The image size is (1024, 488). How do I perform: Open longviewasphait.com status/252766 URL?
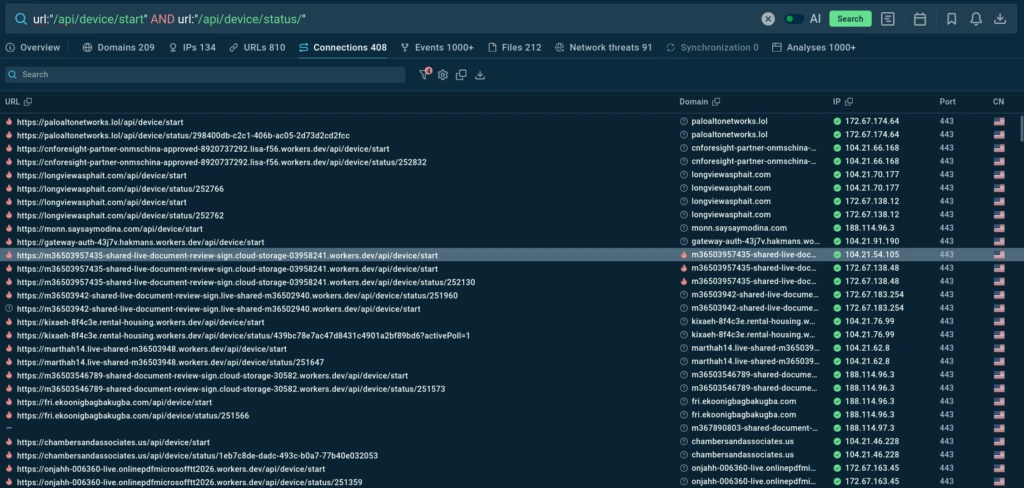120,189
